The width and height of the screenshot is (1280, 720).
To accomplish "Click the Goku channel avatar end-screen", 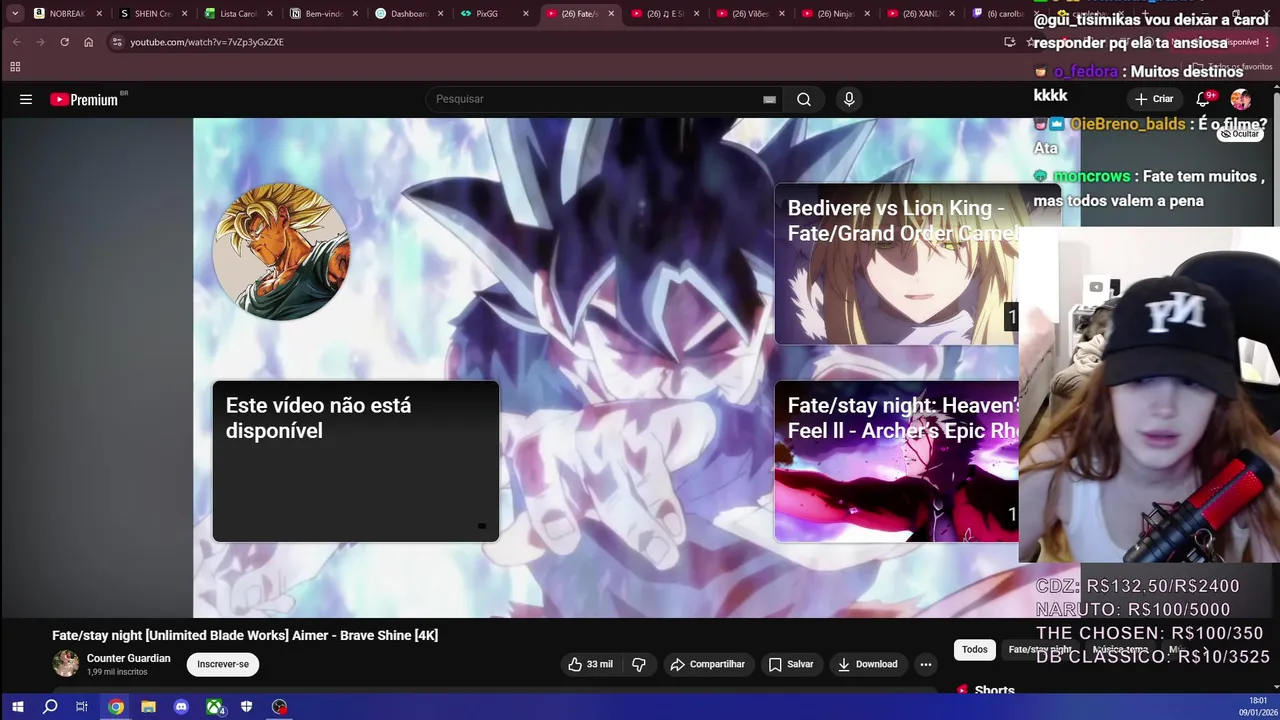I will click(x=281, y=251).
